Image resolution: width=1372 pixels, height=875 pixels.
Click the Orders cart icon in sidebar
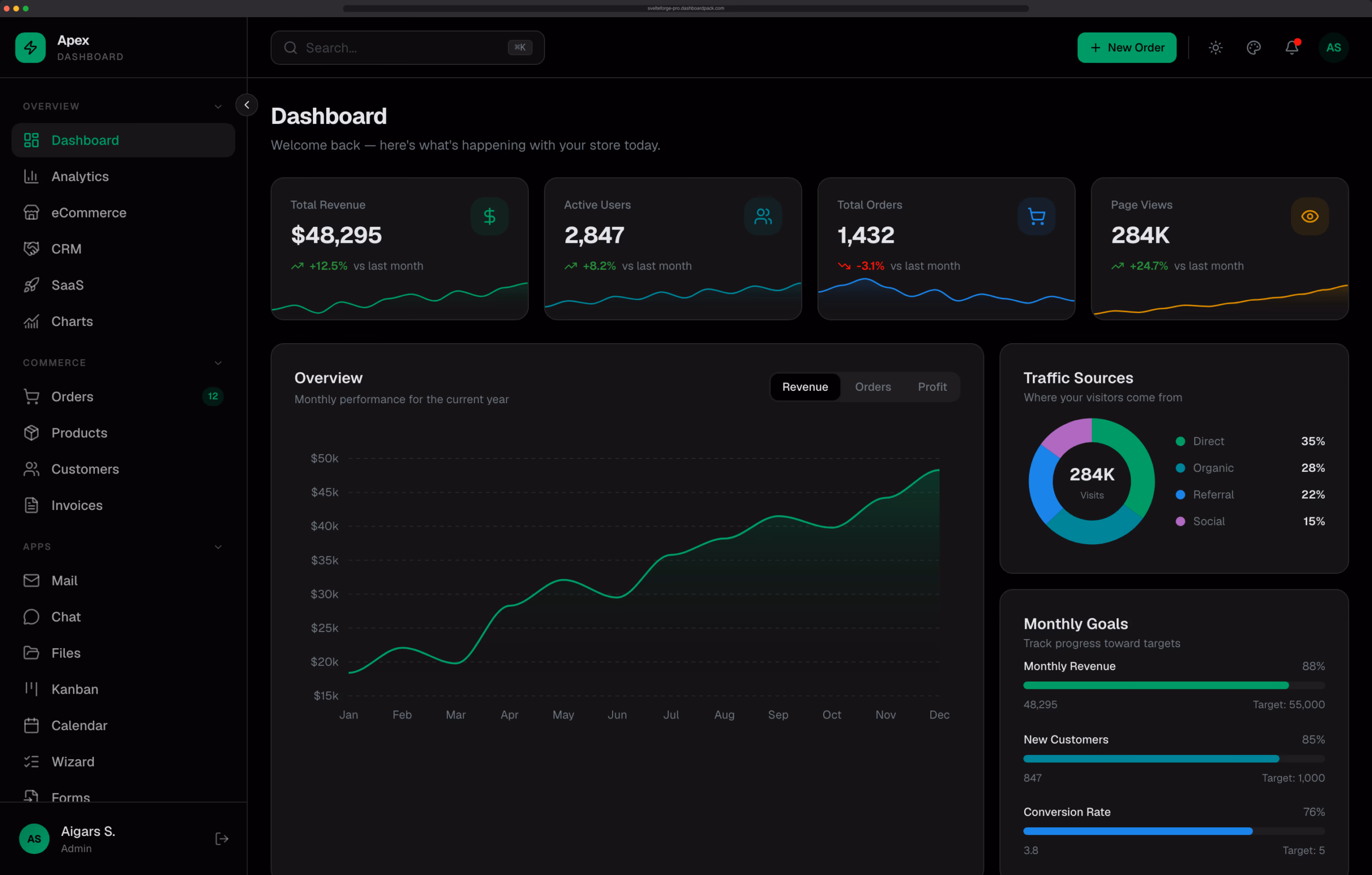[31, 397]
